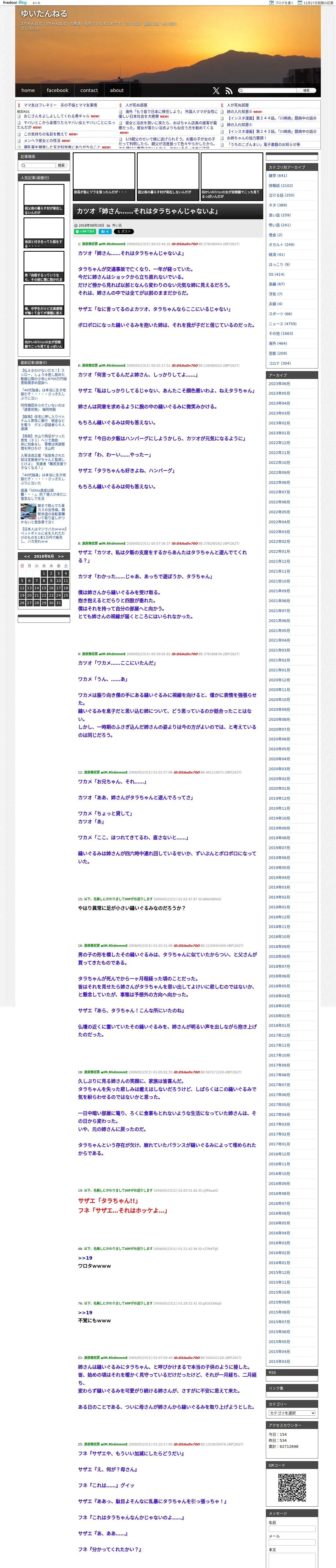Click message form メール input field
Image resolution: width=336 pixels, height=1568 pixels.
click(292, 1542)
